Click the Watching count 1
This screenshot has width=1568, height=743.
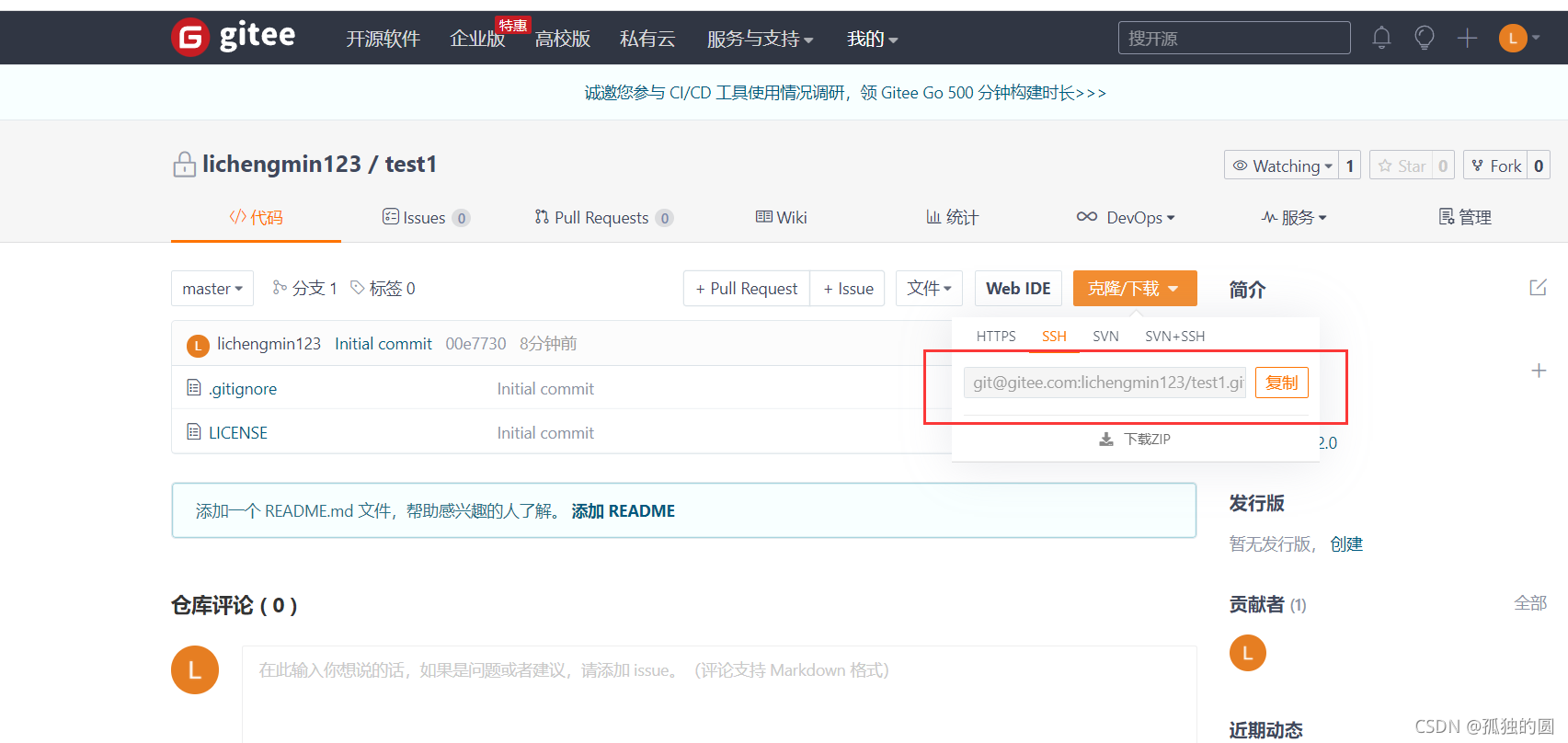(1350, 166)
